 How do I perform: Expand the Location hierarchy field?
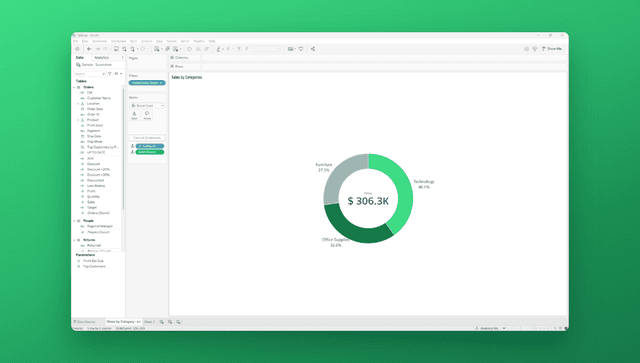point(78,104)
